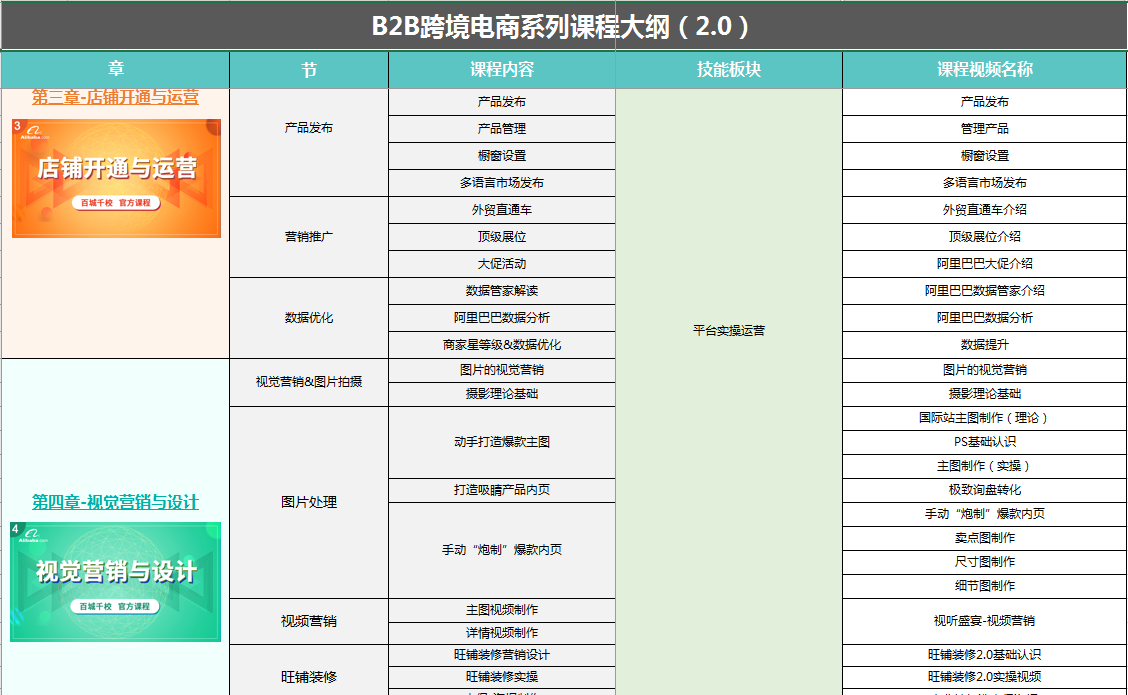Select the 主图视频制作 cell
This screenshot has height=695, width=1128.
(x=502, y=610)
